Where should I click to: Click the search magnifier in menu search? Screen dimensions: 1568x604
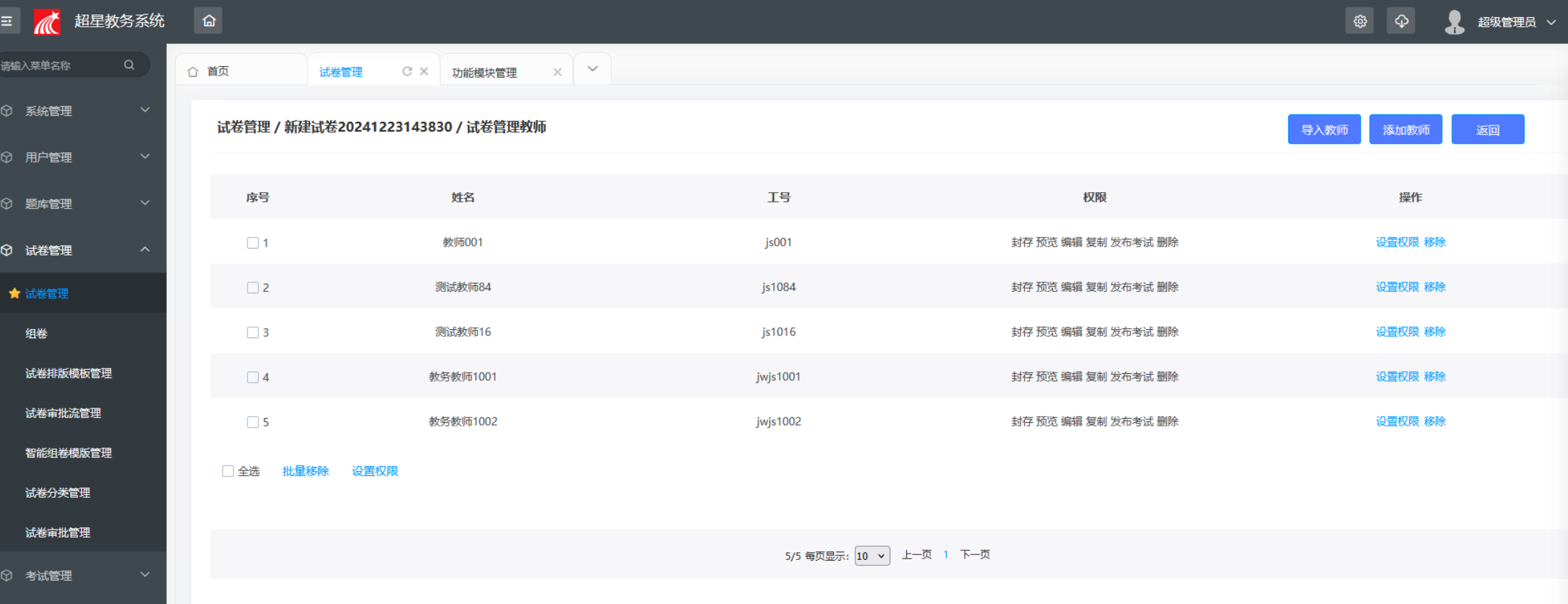pyautogui.click(x=129, y=65)
